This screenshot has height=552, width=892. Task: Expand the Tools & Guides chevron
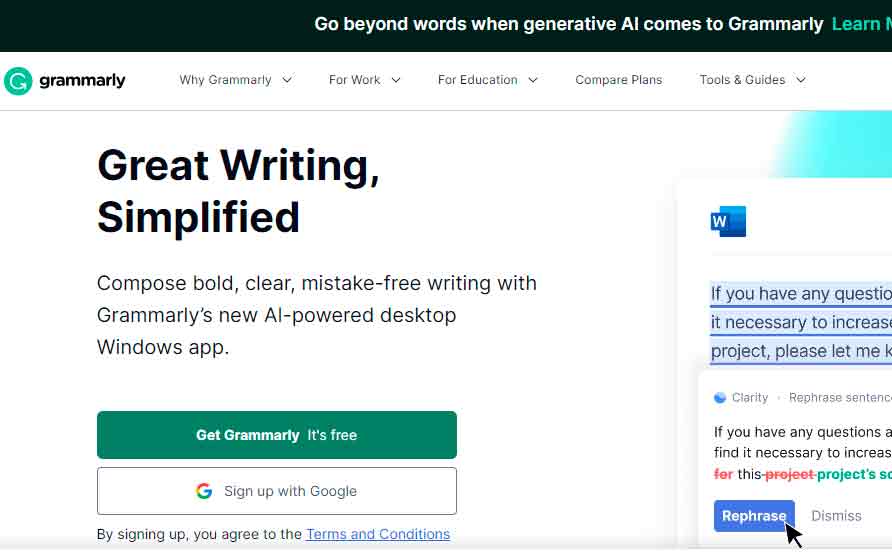(x=800, y=80)
